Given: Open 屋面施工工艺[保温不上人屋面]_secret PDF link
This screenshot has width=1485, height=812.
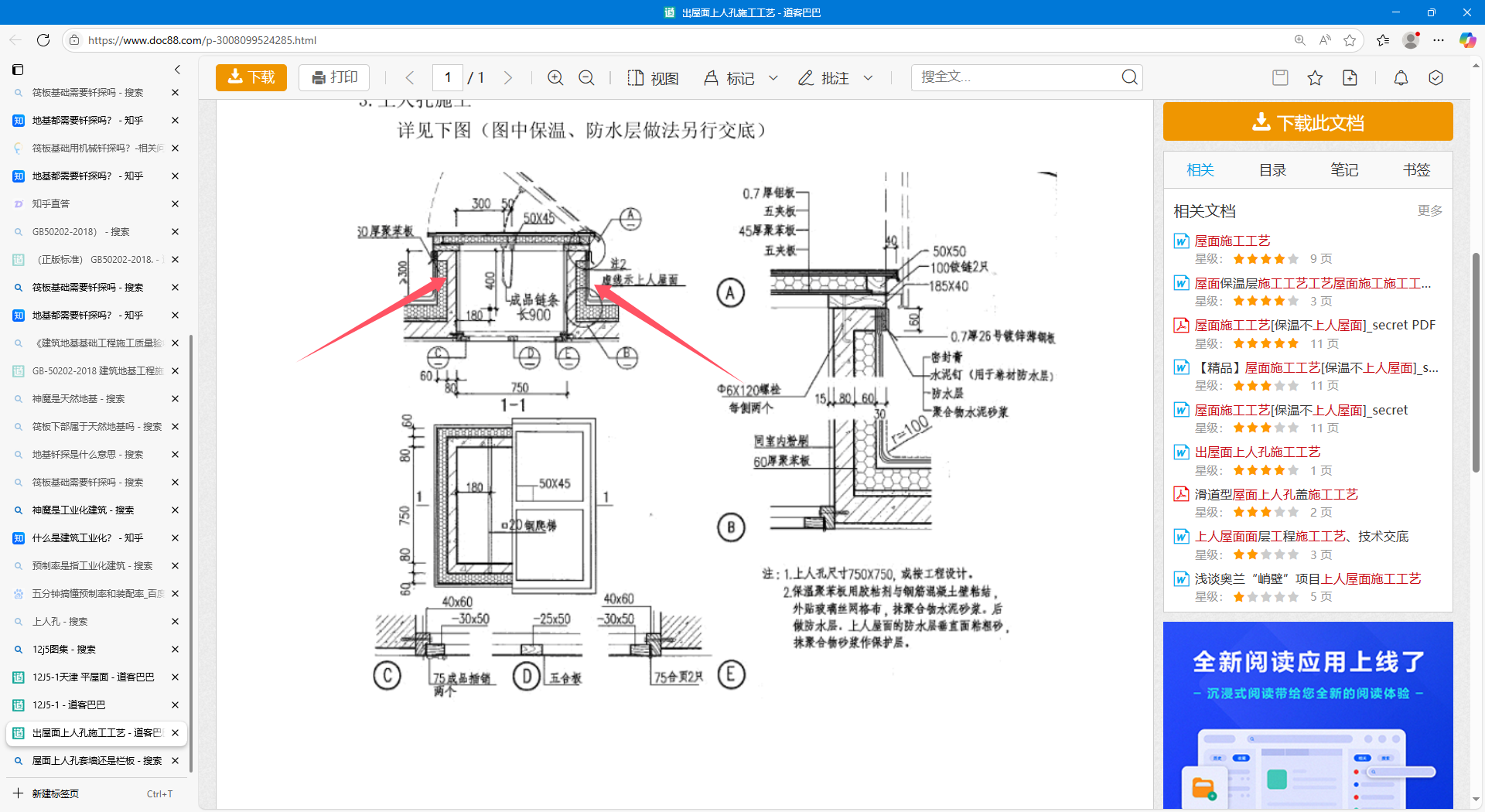Looking at the screenshot, I should coord(1315,325).
